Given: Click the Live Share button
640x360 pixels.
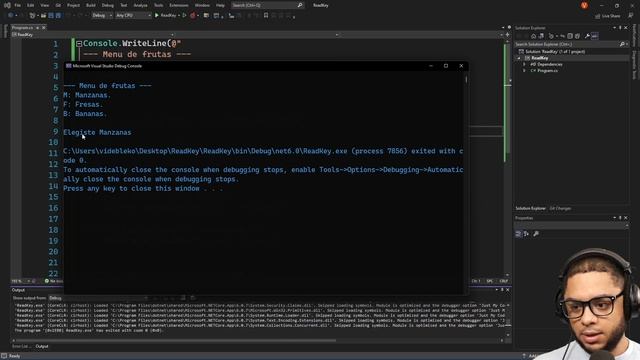Looking at the screenshot, I should point(608,16).
